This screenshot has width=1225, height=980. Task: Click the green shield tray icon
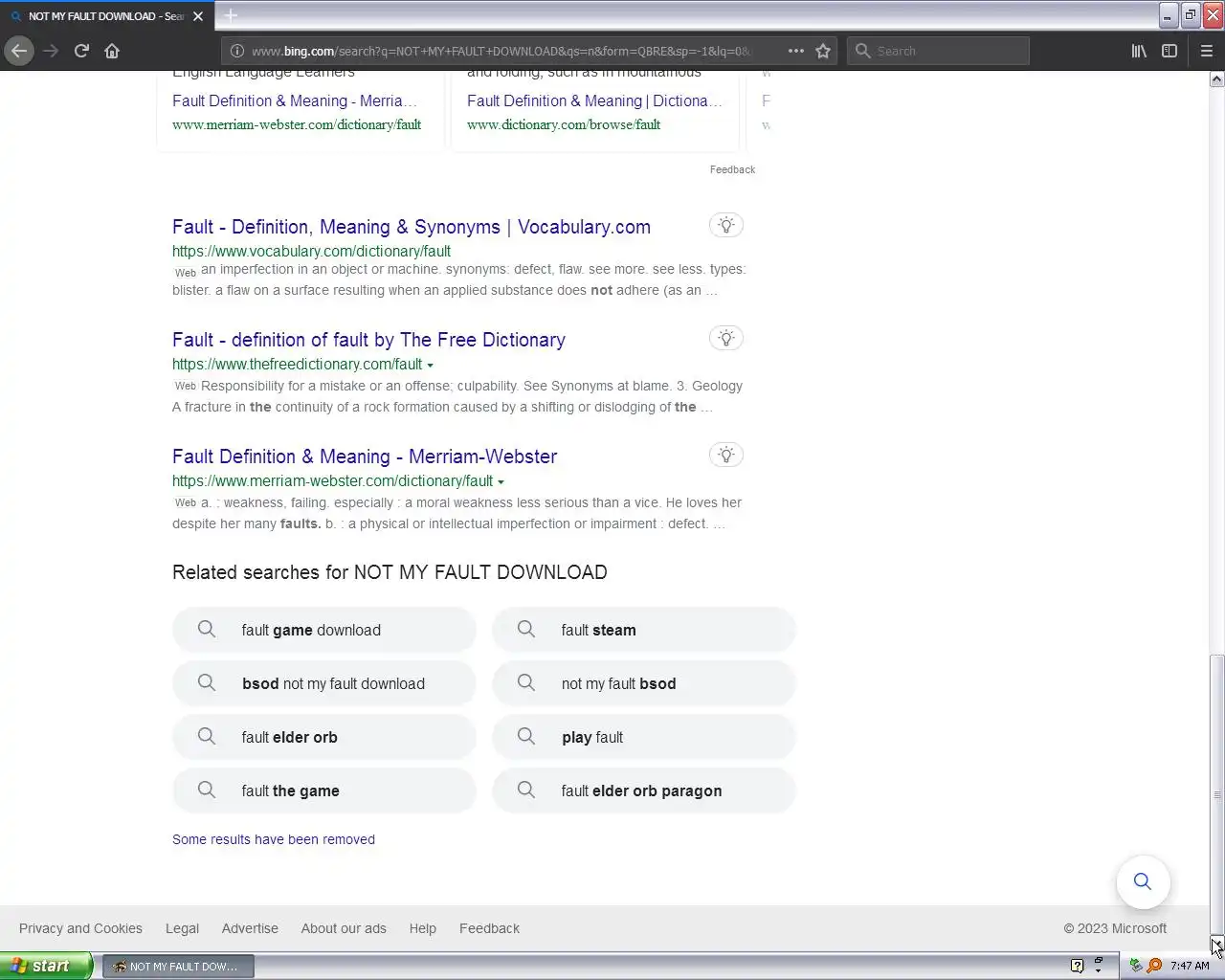(1136, 966)
